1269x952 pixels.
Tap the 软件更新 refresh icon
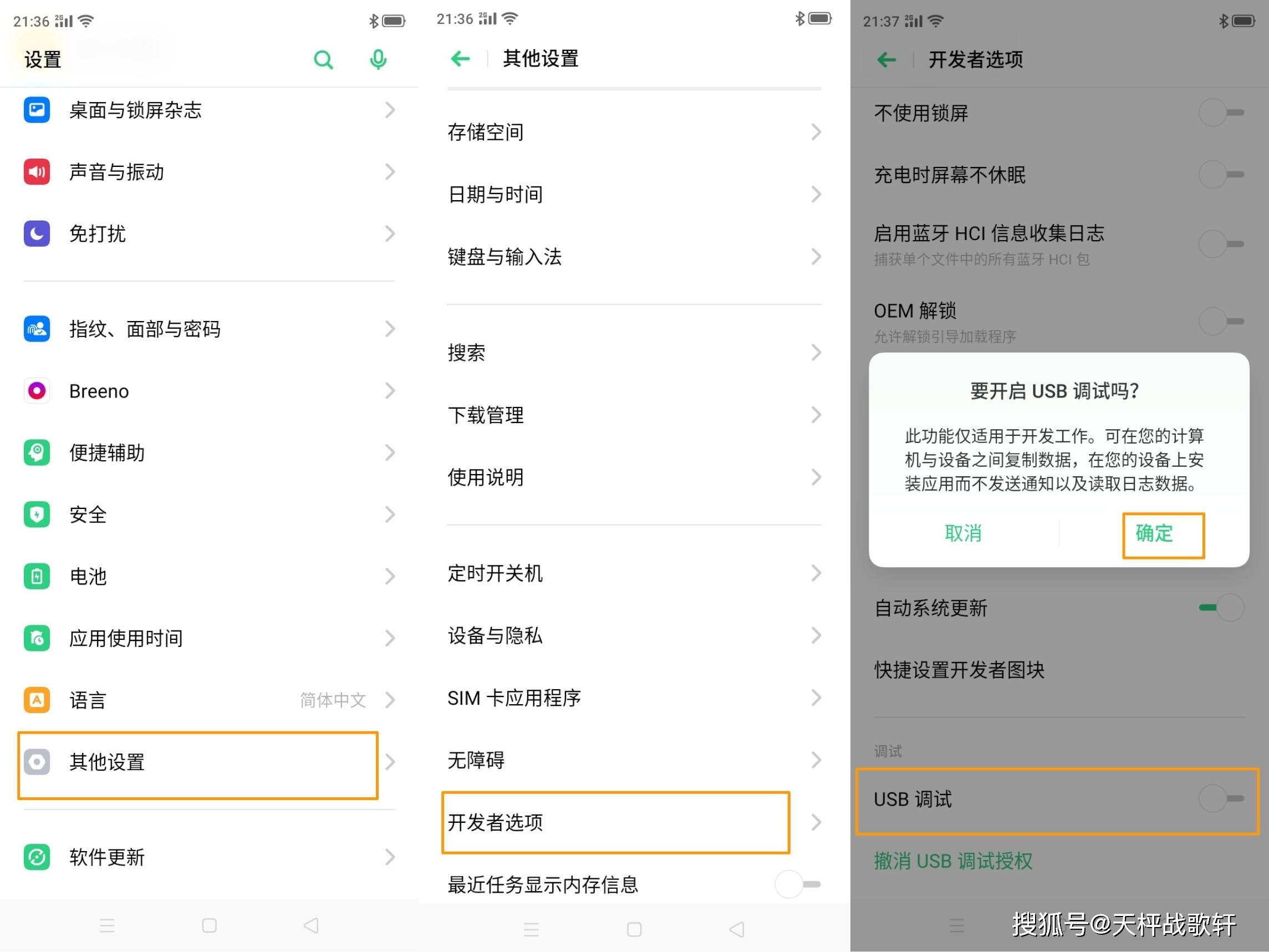click(37, 857)
